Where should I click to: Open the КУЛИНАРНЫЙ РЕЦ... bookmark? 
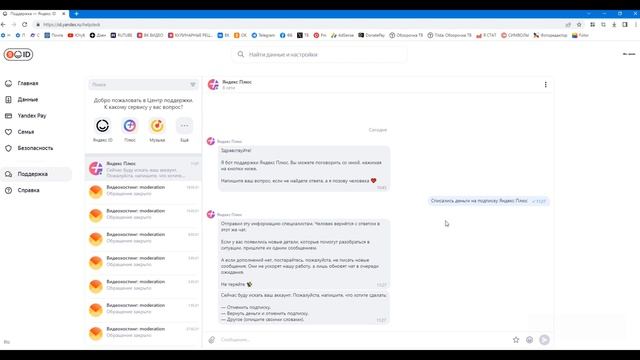[190, 36]
